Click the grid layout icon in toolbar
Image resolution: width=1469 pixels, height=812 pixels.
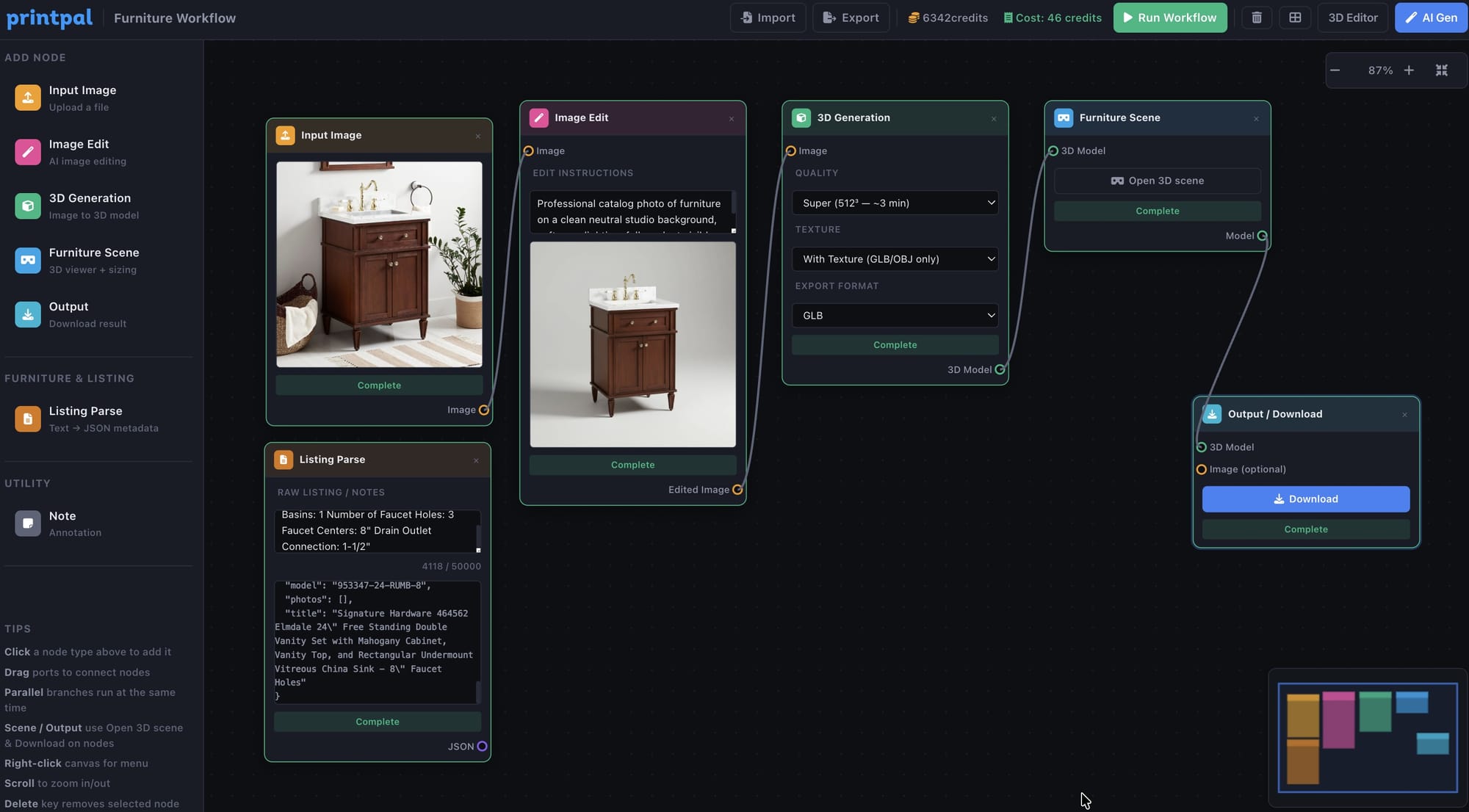coord(1295,18)
